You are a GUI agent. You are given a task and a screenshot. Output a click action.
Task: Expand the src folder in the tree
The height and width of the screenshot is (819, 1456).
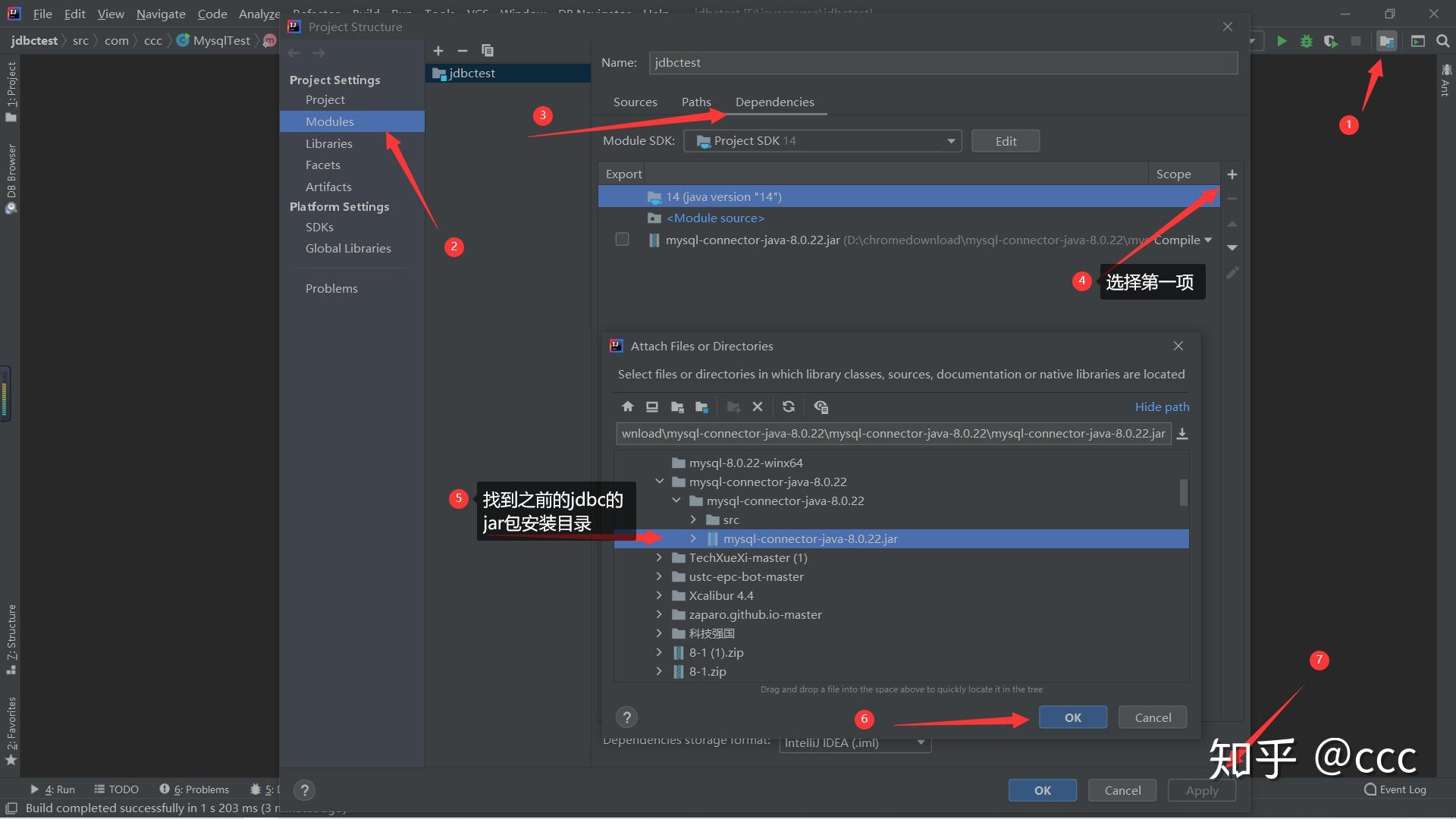693,519
